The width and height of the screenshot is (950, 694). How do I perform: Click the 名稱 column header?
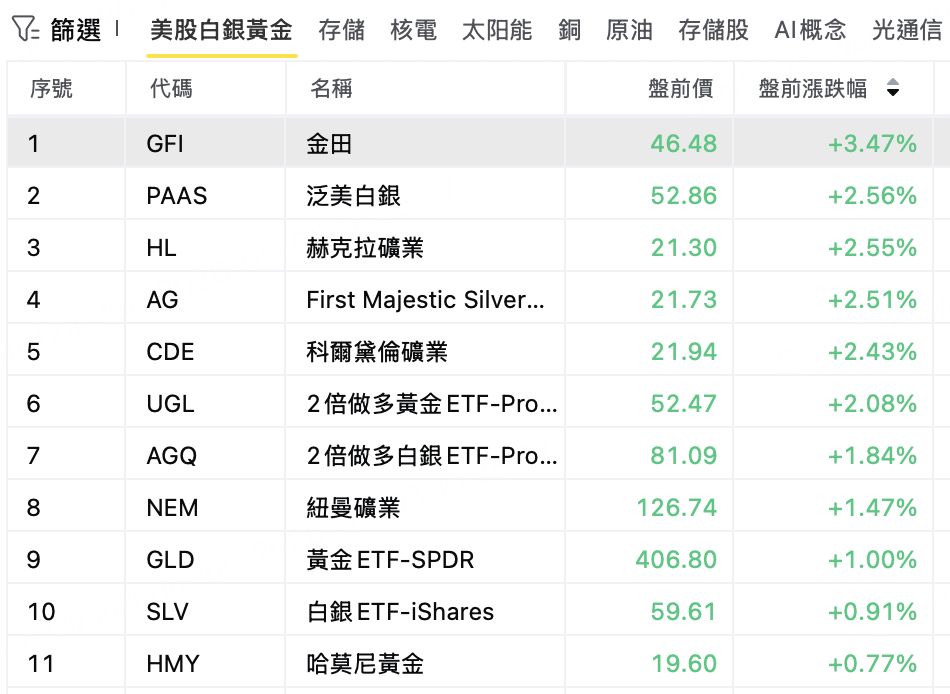331,88
